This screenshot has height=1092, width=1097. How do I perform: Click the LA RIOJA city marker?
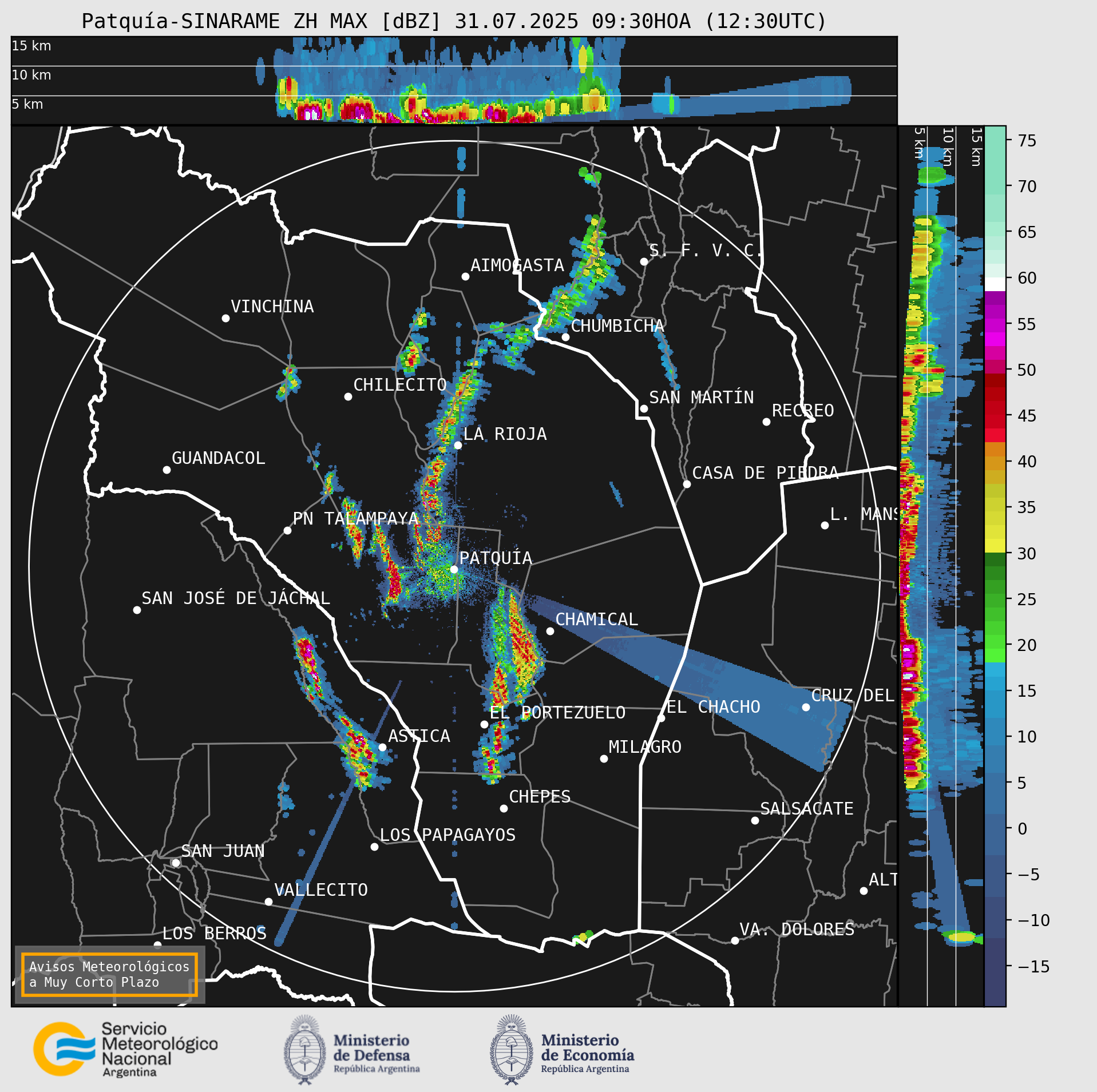pos(458,445)
